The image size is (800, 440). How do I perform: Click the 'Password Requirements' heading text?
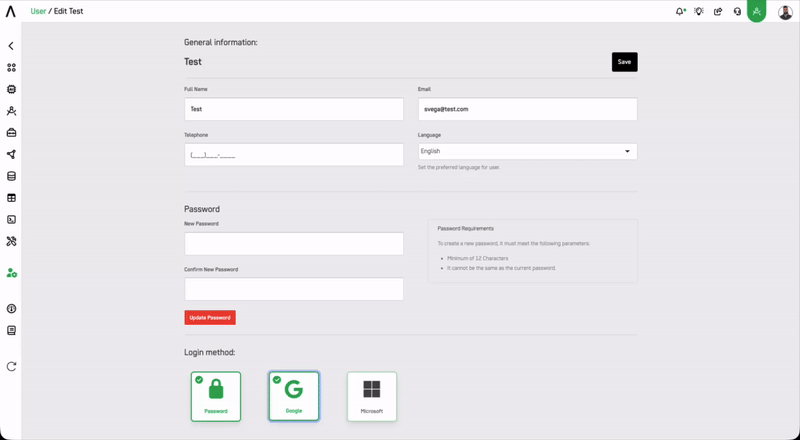[465, 229]
